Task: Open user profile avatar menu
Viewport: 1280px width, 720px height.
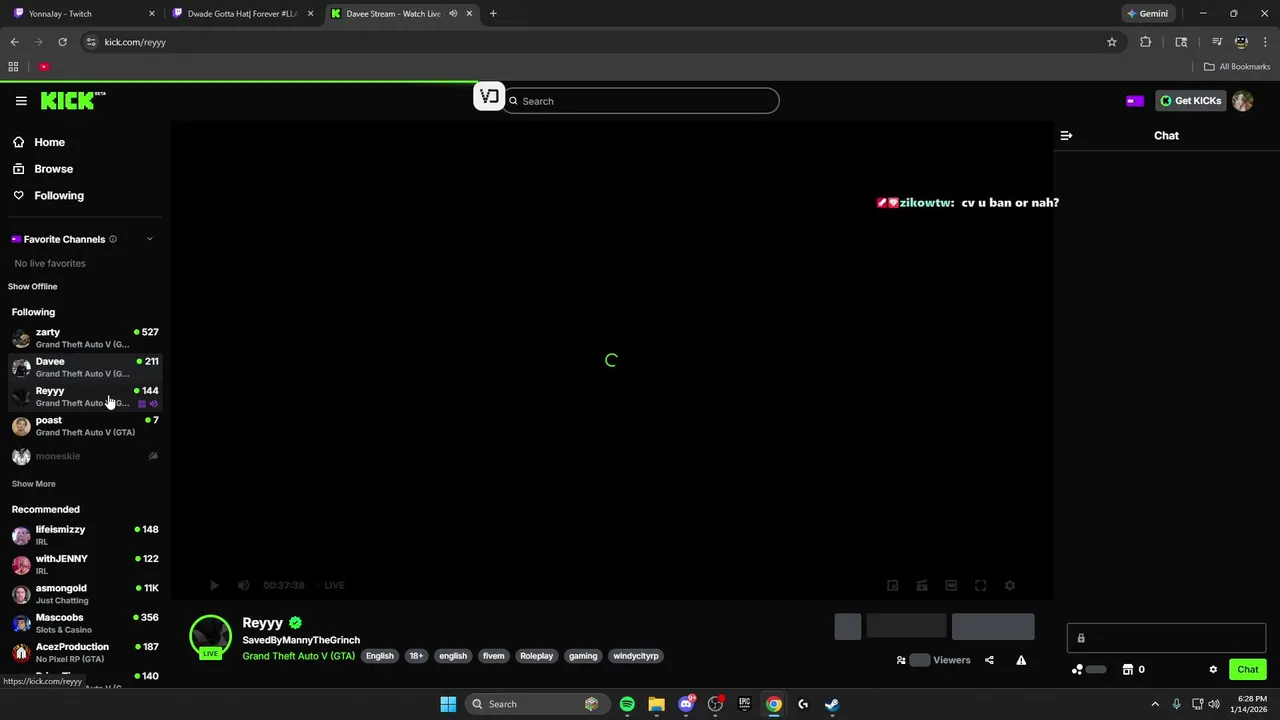Action: (x=1243, y=101)
